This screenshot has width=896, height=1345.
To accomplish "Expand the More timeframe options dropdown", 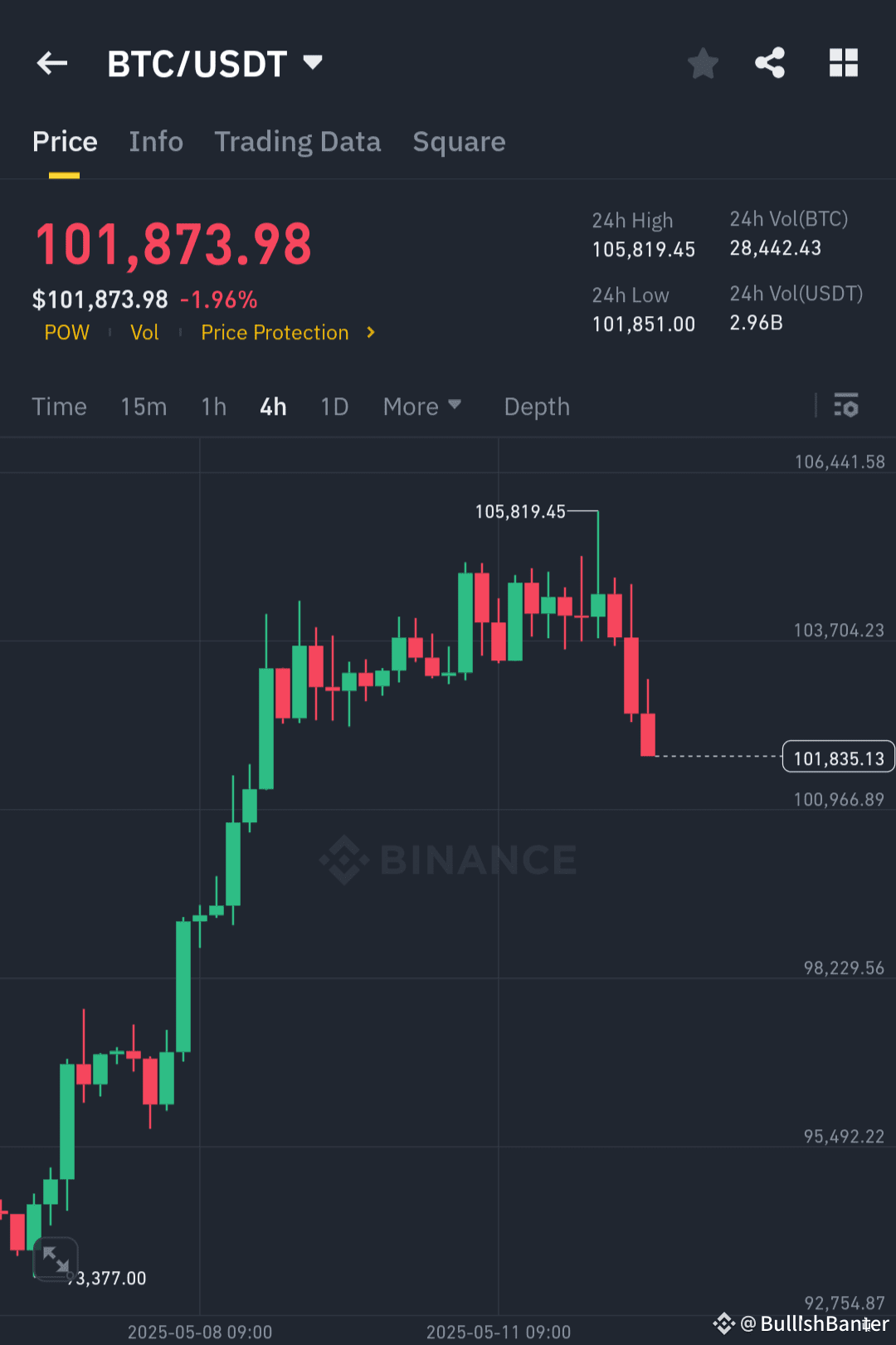I will 421,407.
